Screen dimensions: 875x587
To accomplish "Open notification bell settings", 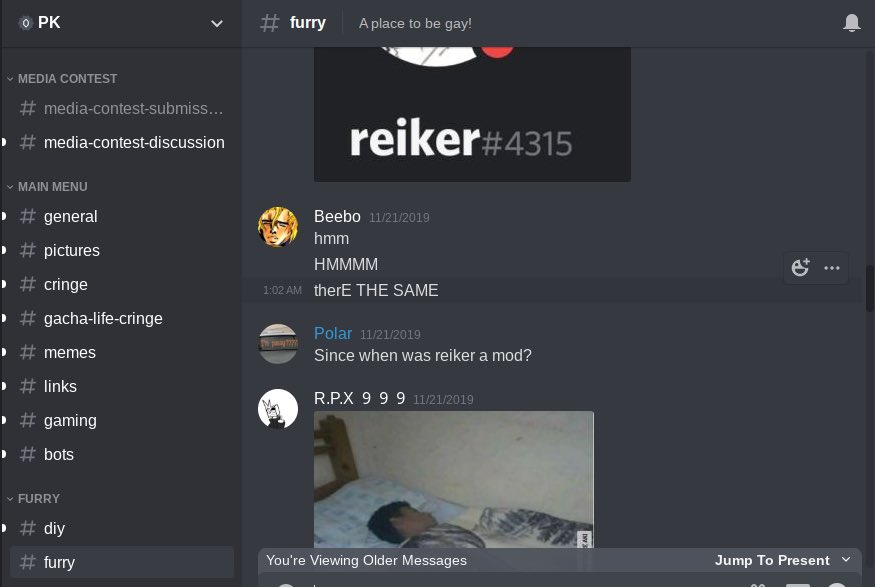I will (852, 23).
